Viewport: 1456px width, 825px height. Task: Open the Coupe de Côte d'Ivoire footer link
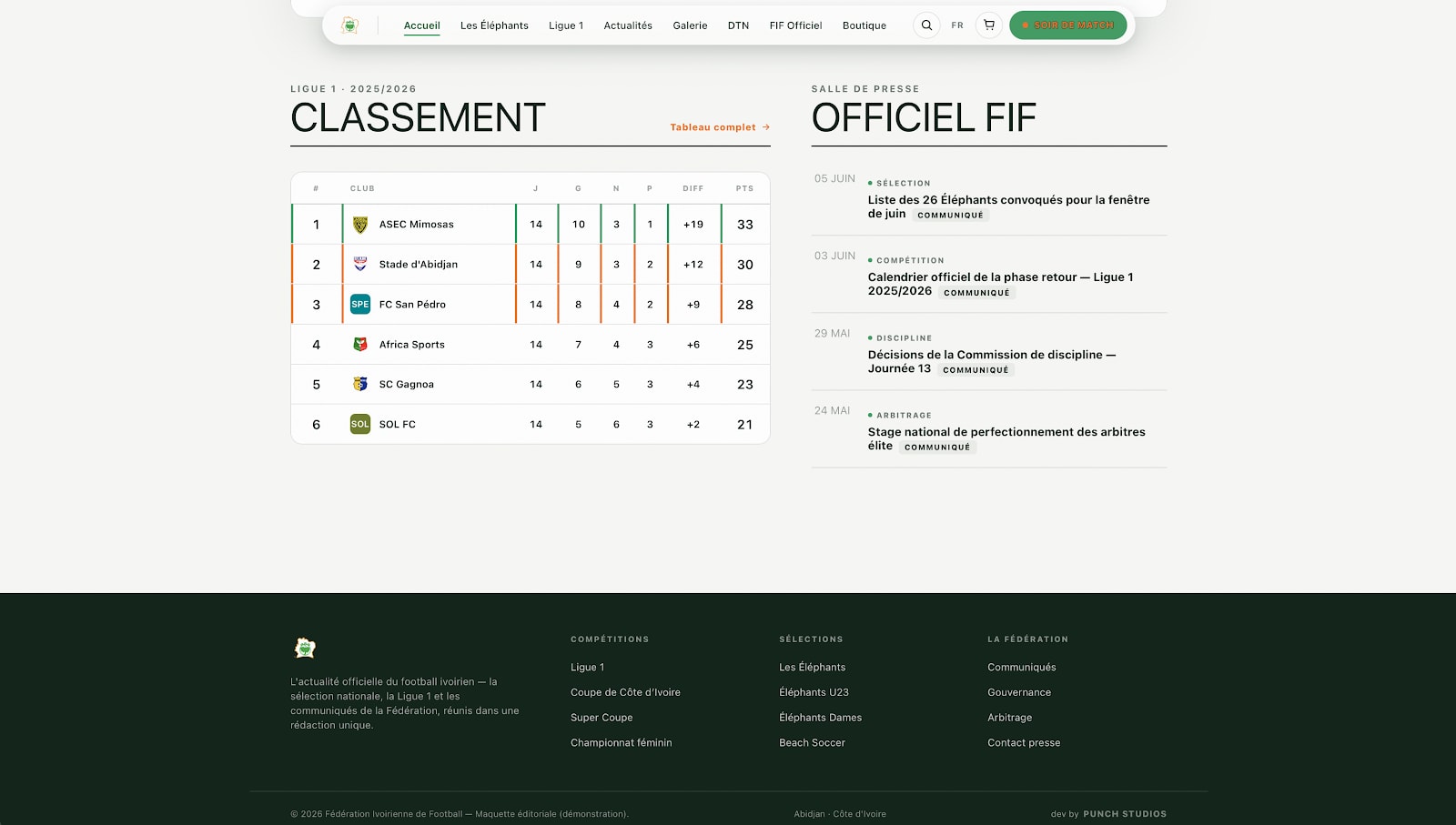625,692
